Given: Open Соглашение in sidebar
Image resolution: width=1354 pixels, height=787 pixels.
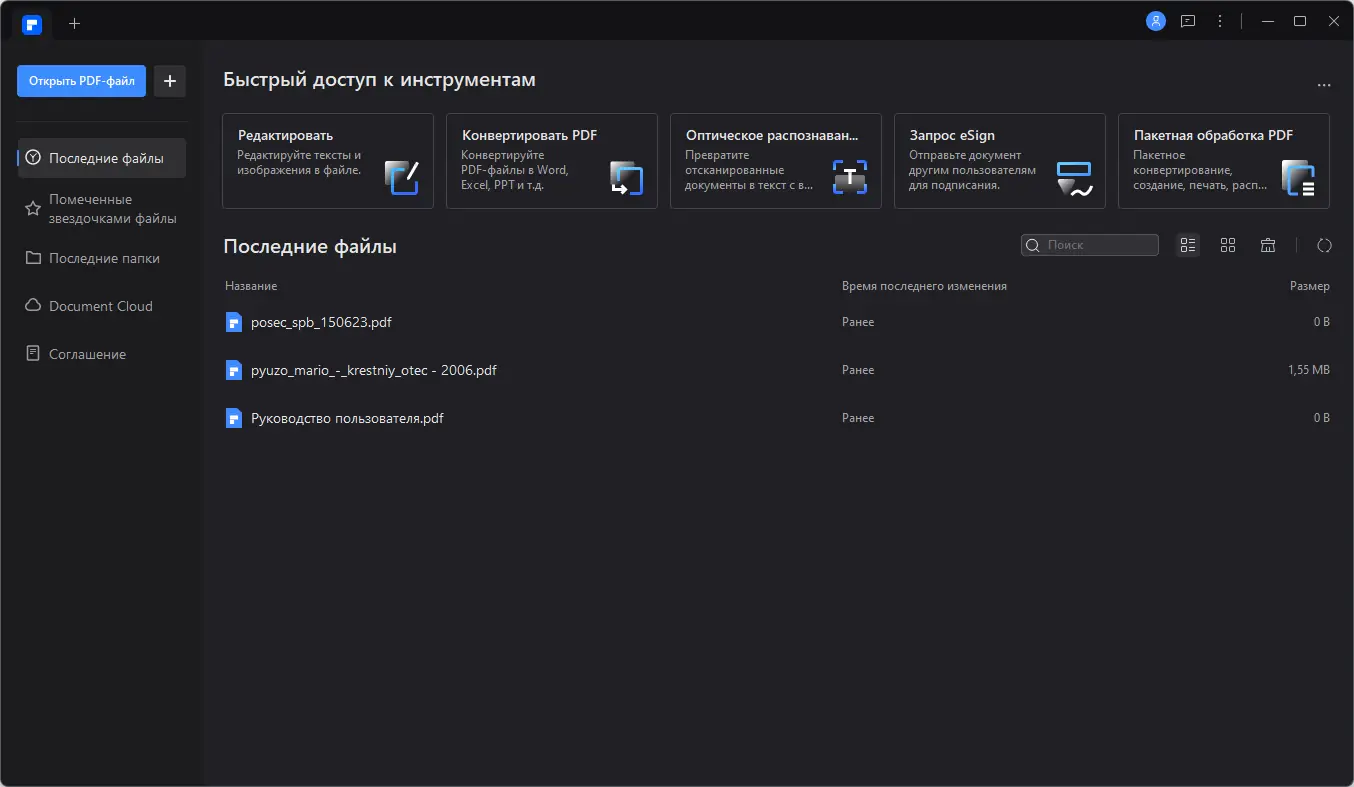Looking at the screenshot, I should click(102, 354).
